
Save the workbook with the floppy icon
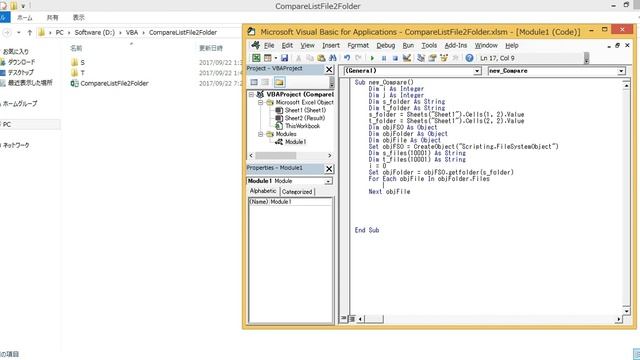click(x=284, y=58)
